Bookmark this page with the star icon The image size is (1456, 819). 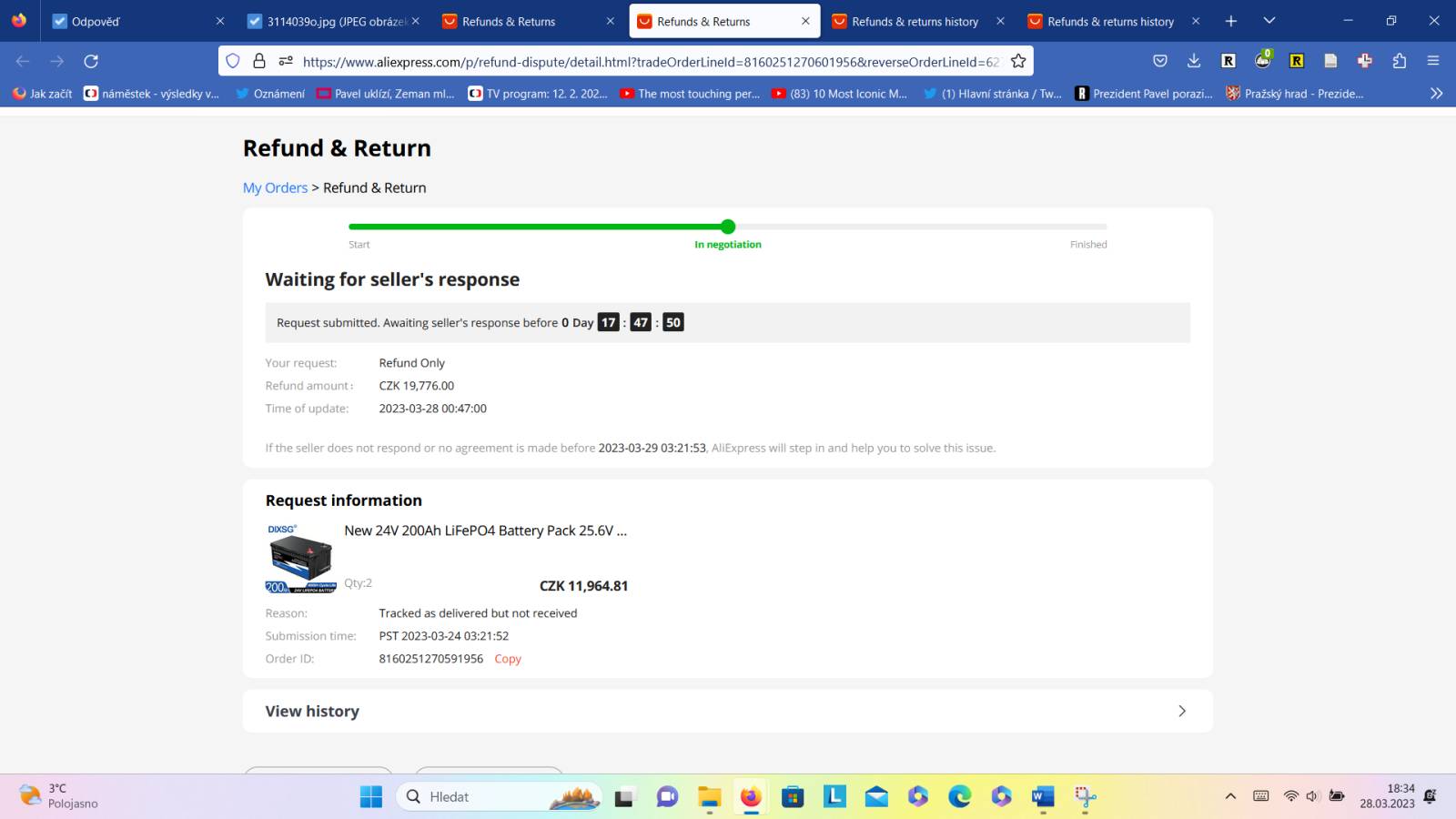[x=1018, y=61]
